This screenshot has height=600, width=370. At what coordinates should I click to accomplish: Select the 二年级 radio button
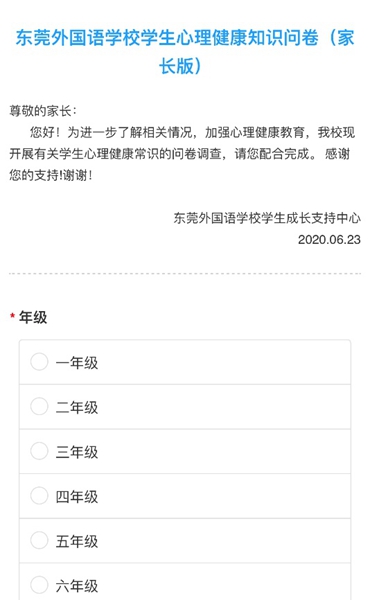click(39, 406)
